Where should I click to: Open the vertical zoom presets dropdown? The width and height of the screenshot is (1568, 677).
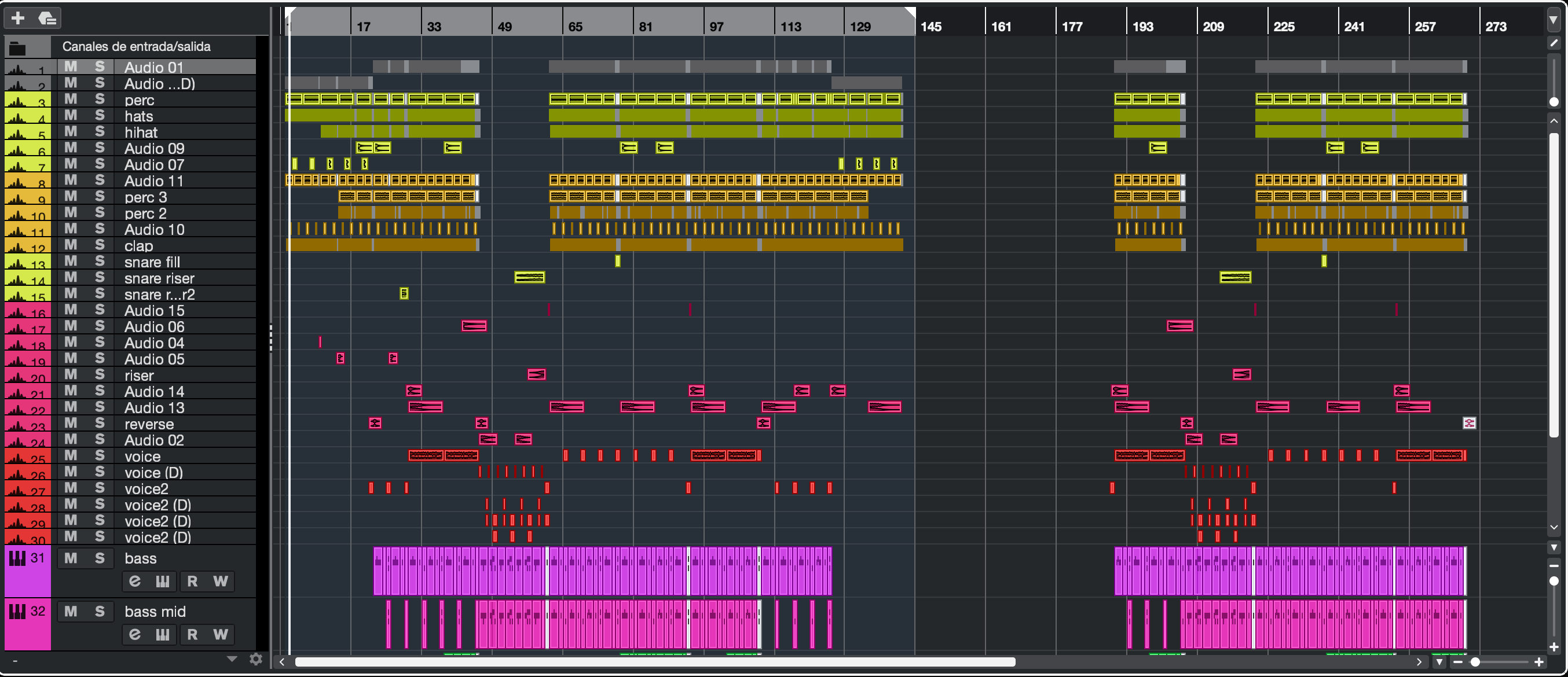click(1554, 547)
